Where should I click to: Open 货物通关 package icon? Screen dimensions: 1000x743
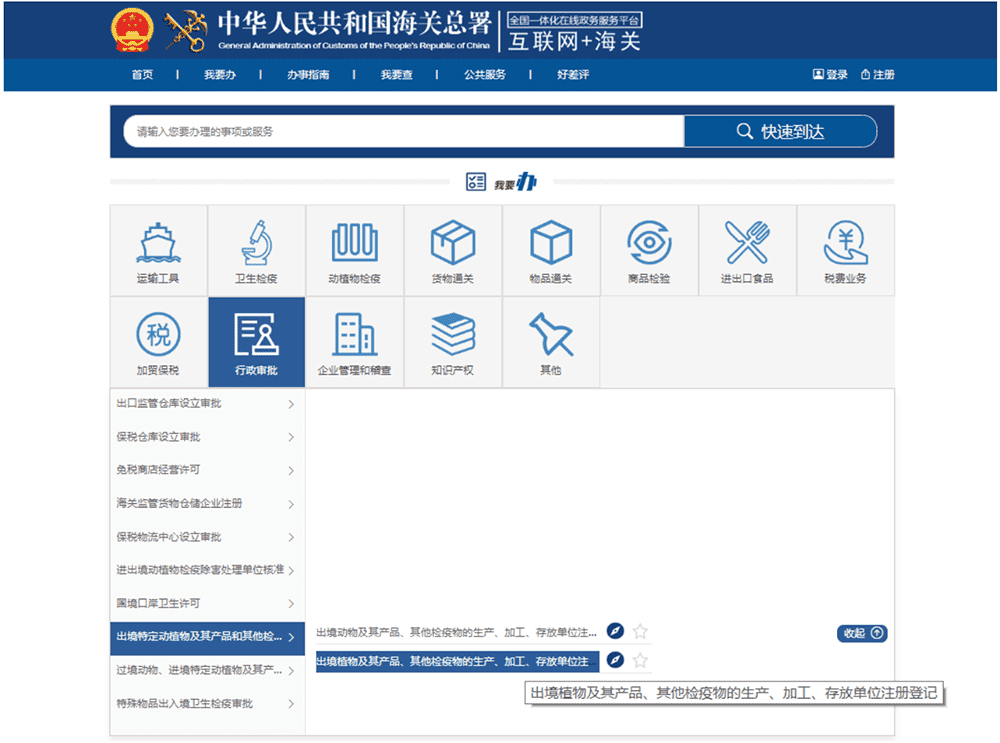pos(453,241)
